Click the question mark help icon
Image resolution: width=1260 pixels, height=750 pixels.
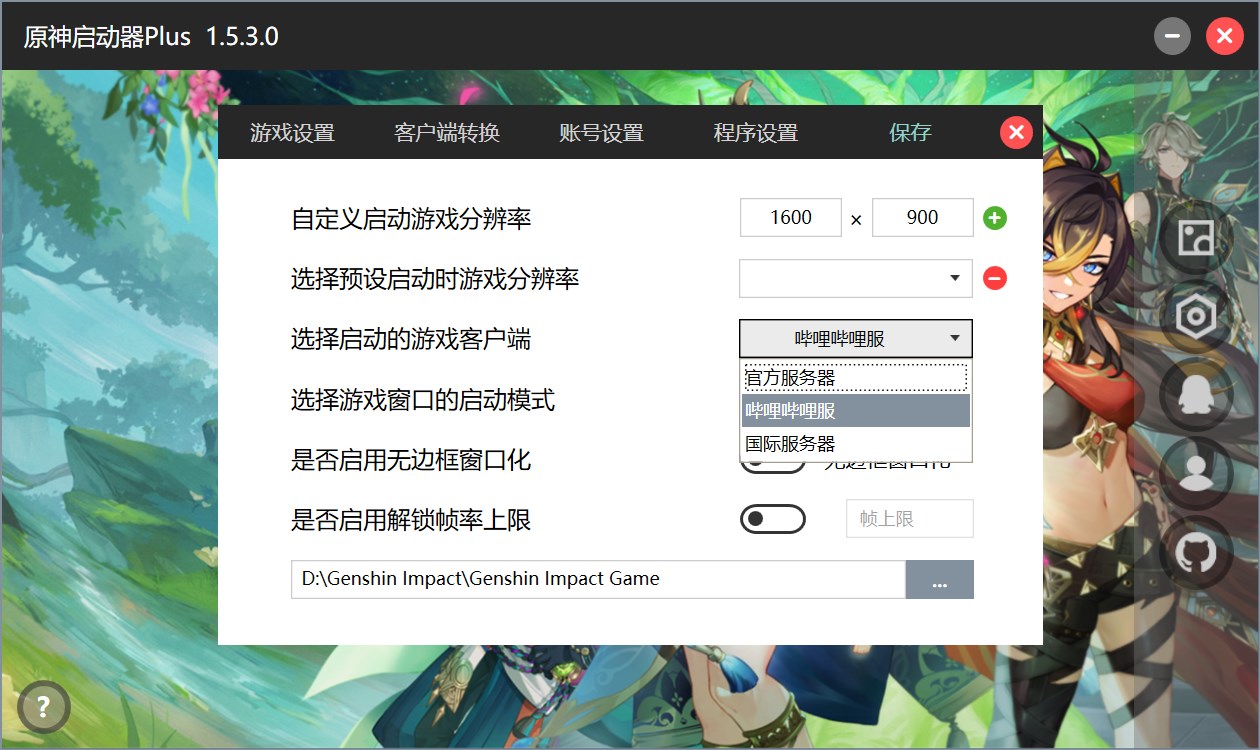point(44,706)
